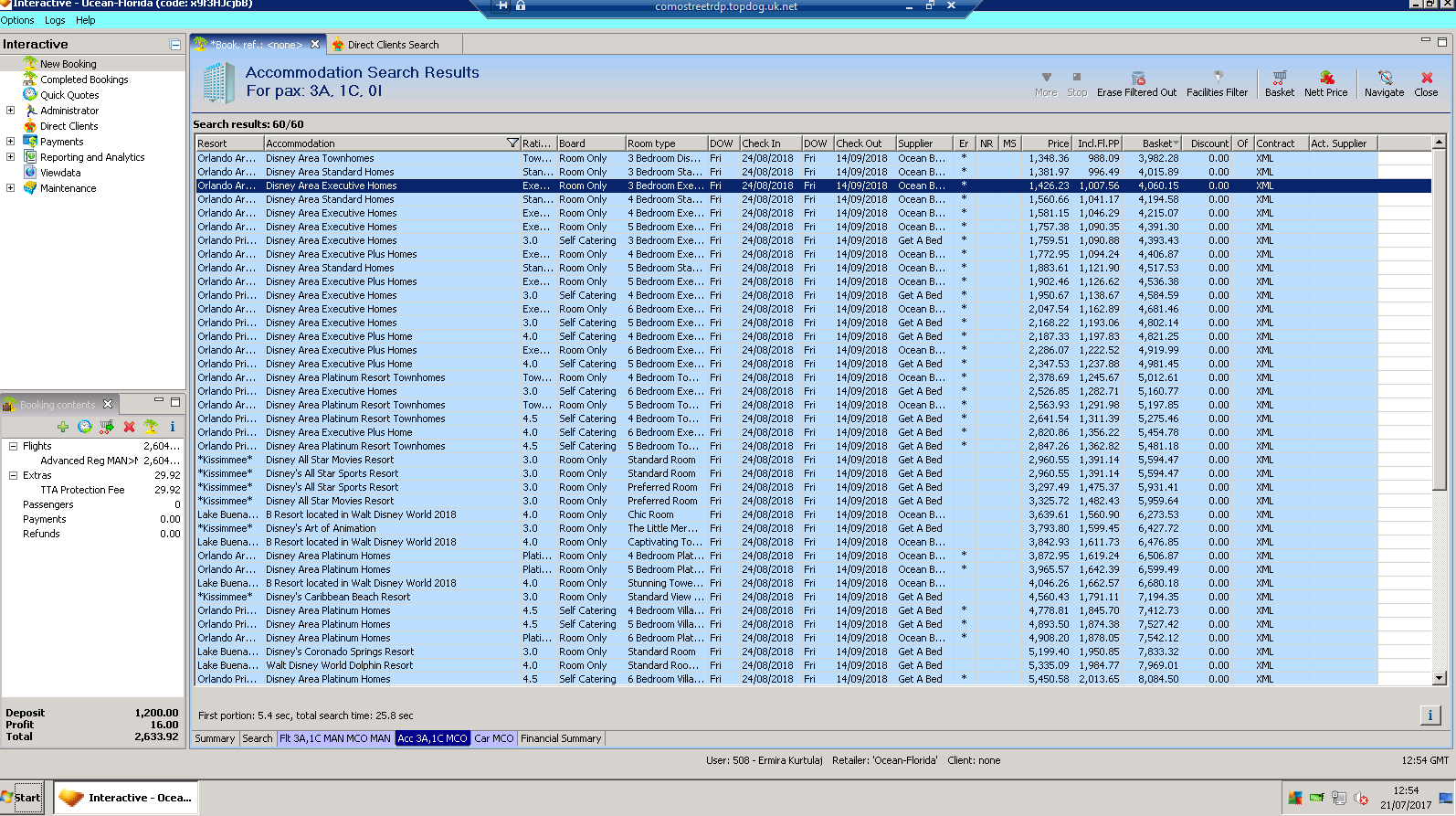Switch to the Summary bottom tab
The height and width of the screenshot is (816, 1456).
point(215,738)
